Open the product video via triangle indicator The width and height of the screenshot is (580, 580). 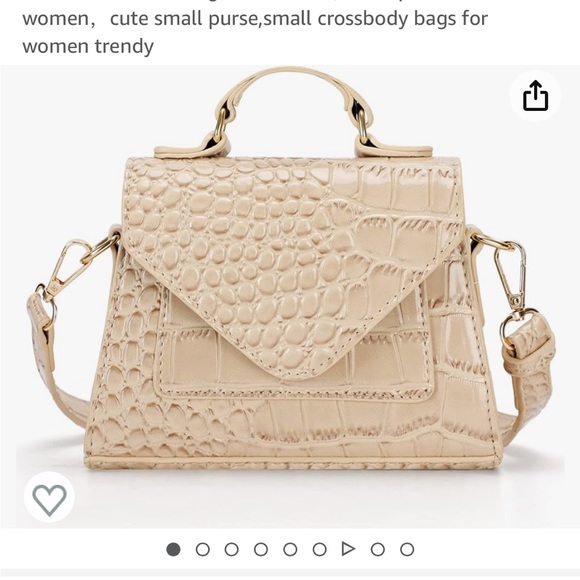click(x=348, y=549)
